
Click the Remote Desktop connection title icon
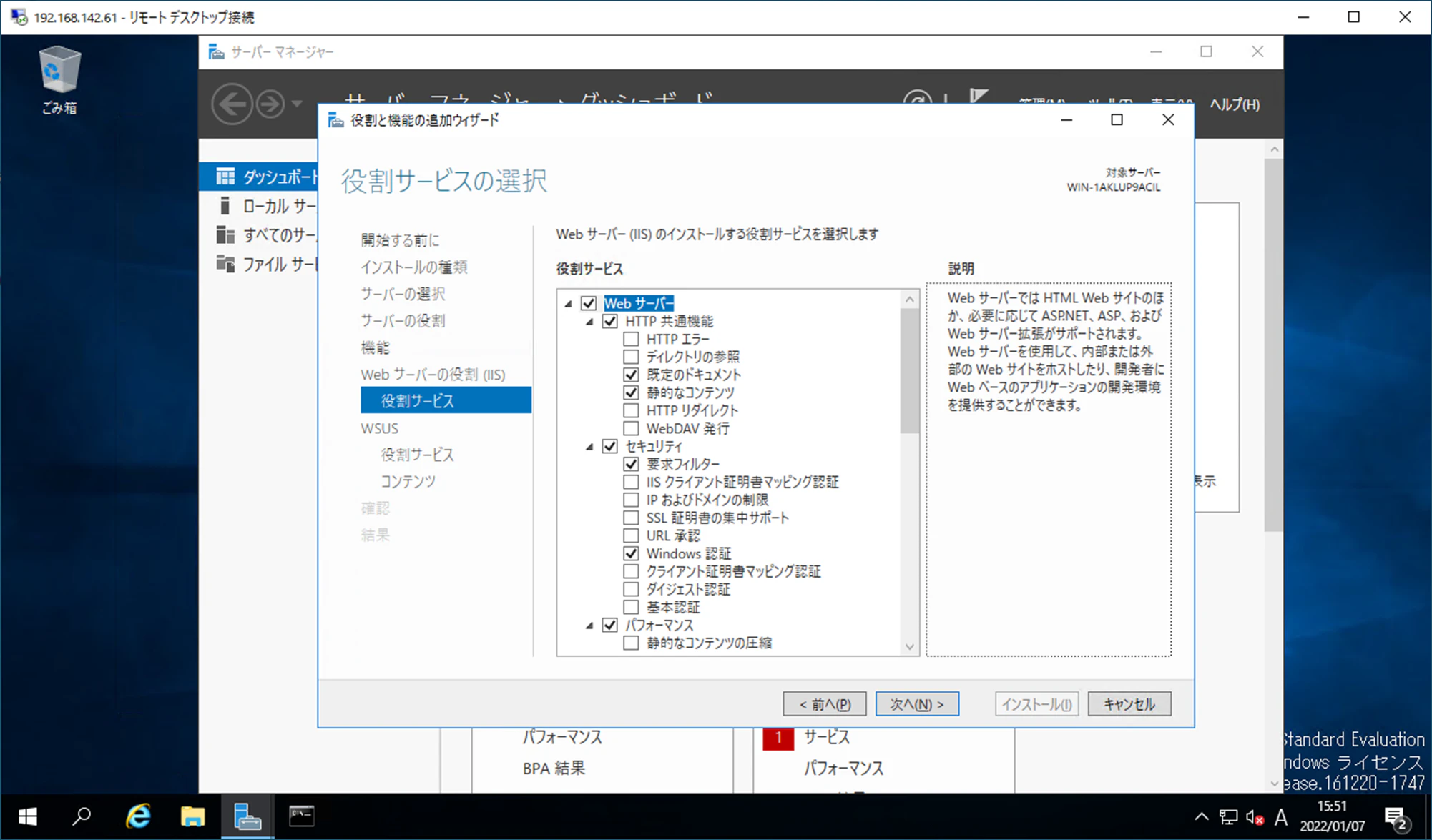(x=19, y=16)
